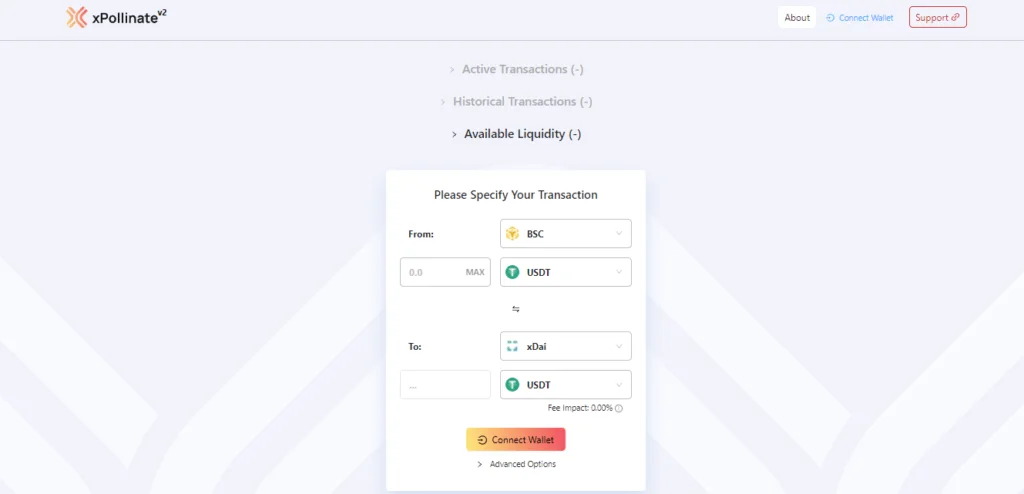Expand Available Liquidity section
This screenshot has height=494, width=1024.
(x=516, y=134)
